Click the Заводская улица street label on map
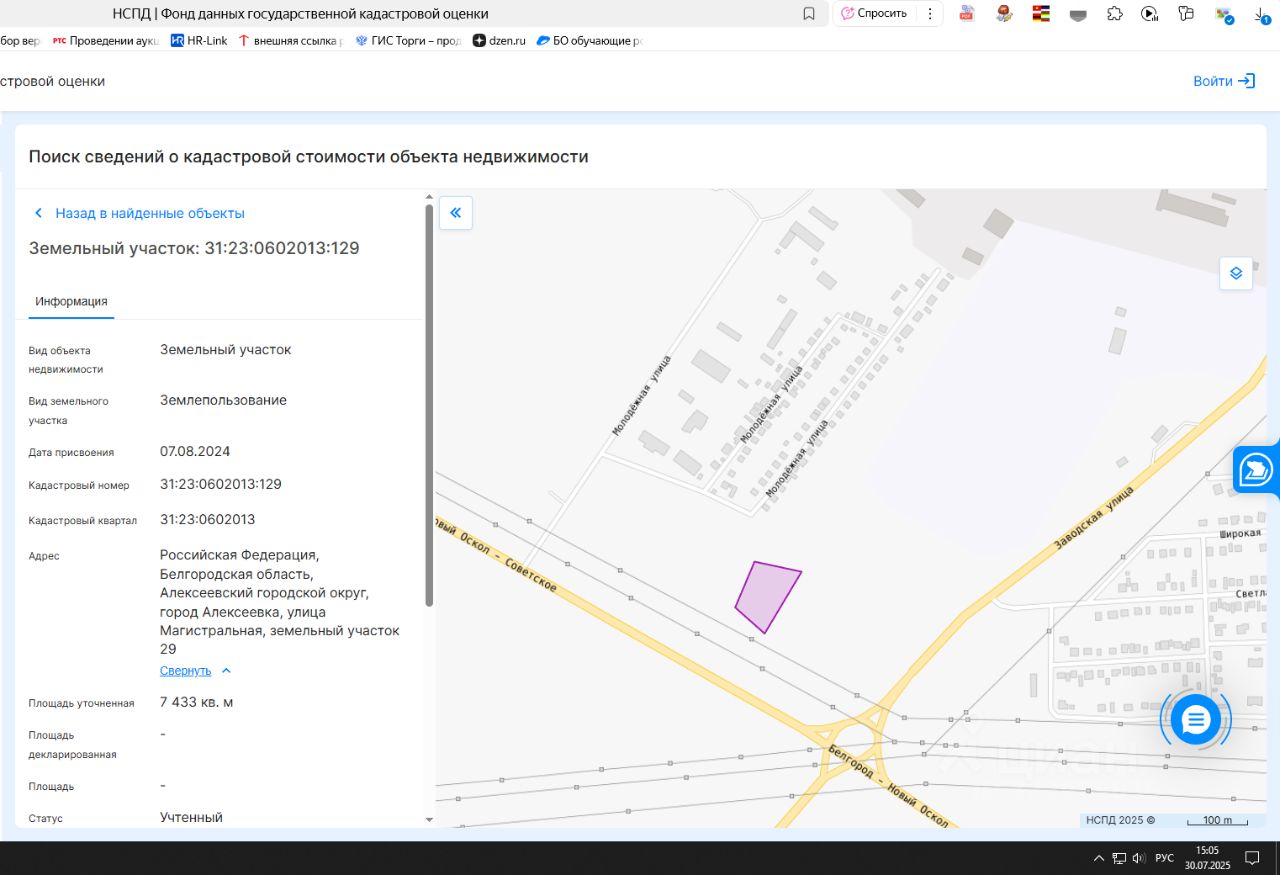 coord(1094,517)
